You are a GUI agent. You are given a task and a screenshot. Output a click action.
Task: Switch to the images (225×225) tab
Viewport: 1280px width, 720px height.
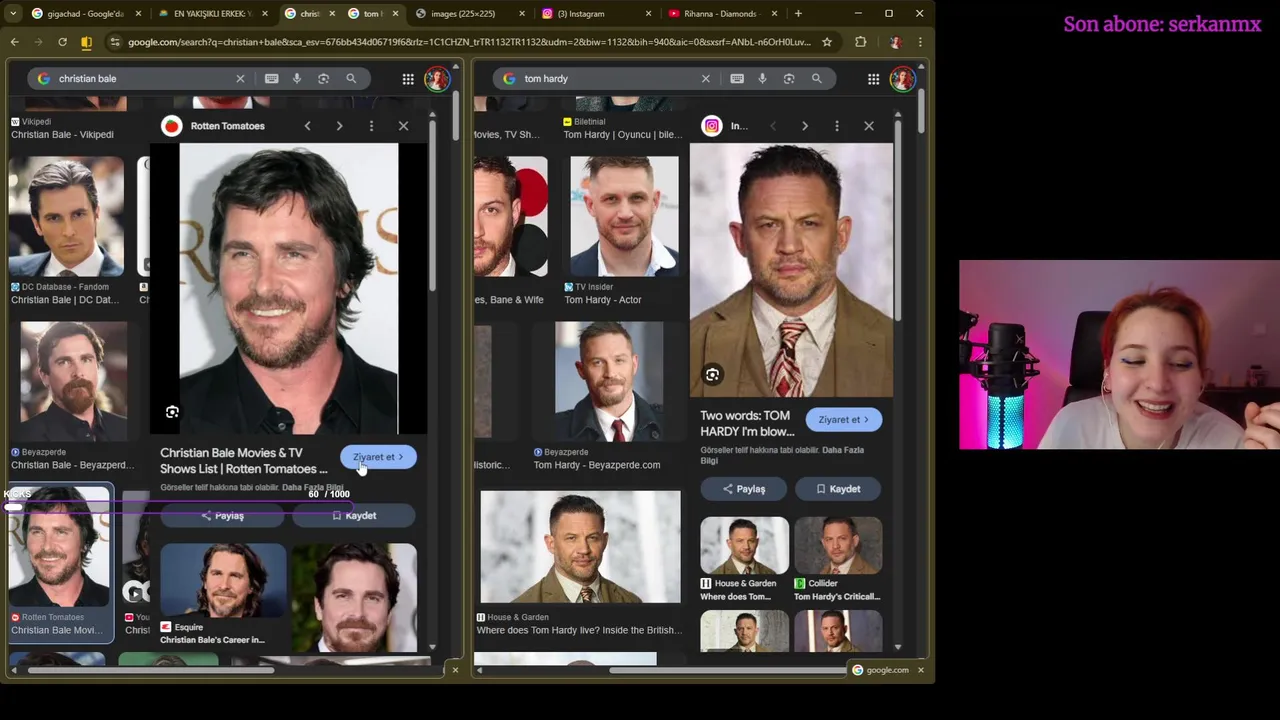469,13
